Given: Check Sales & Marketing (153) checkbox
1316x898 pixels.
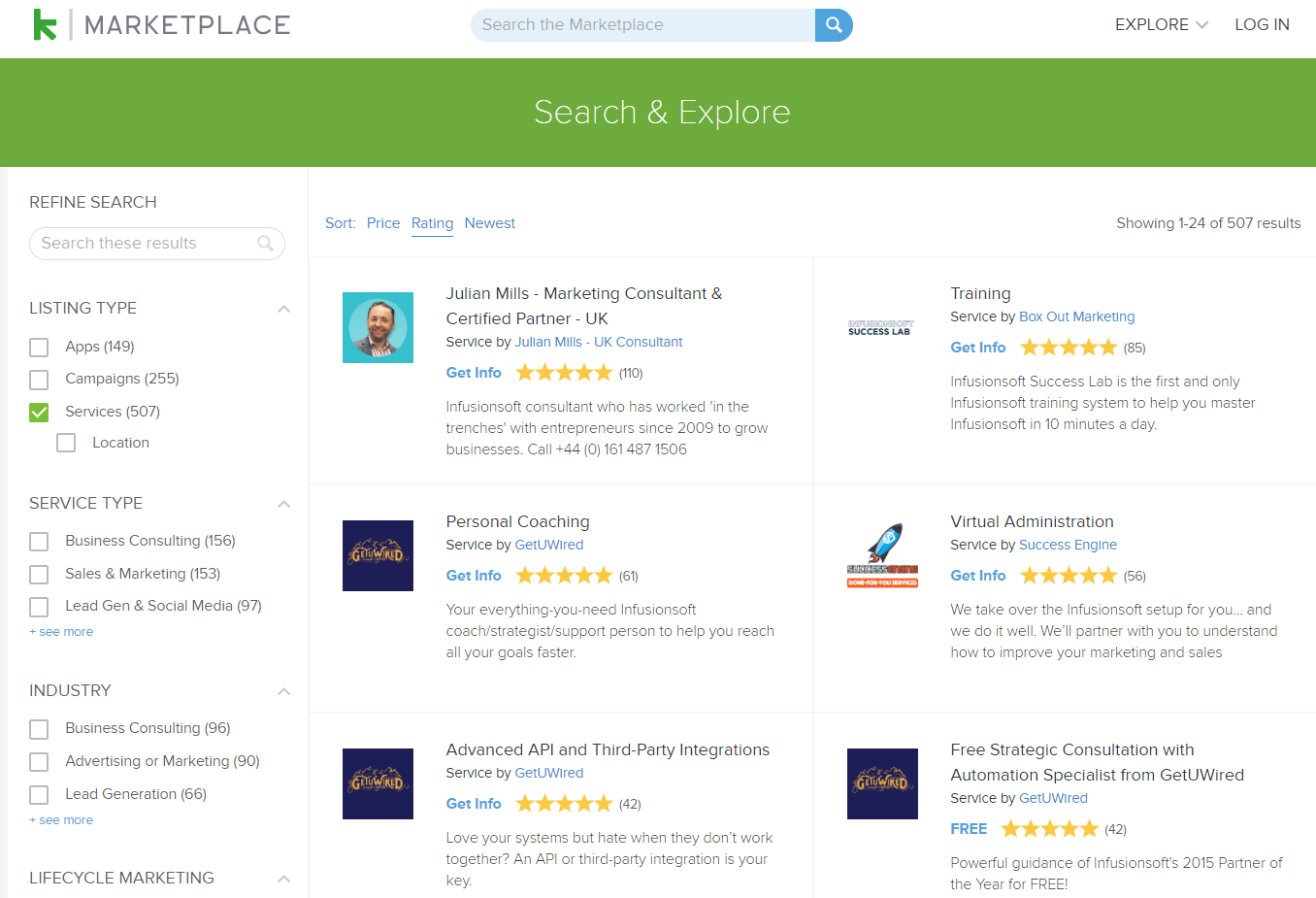Looking at the screenshot, I should point(39,575).
